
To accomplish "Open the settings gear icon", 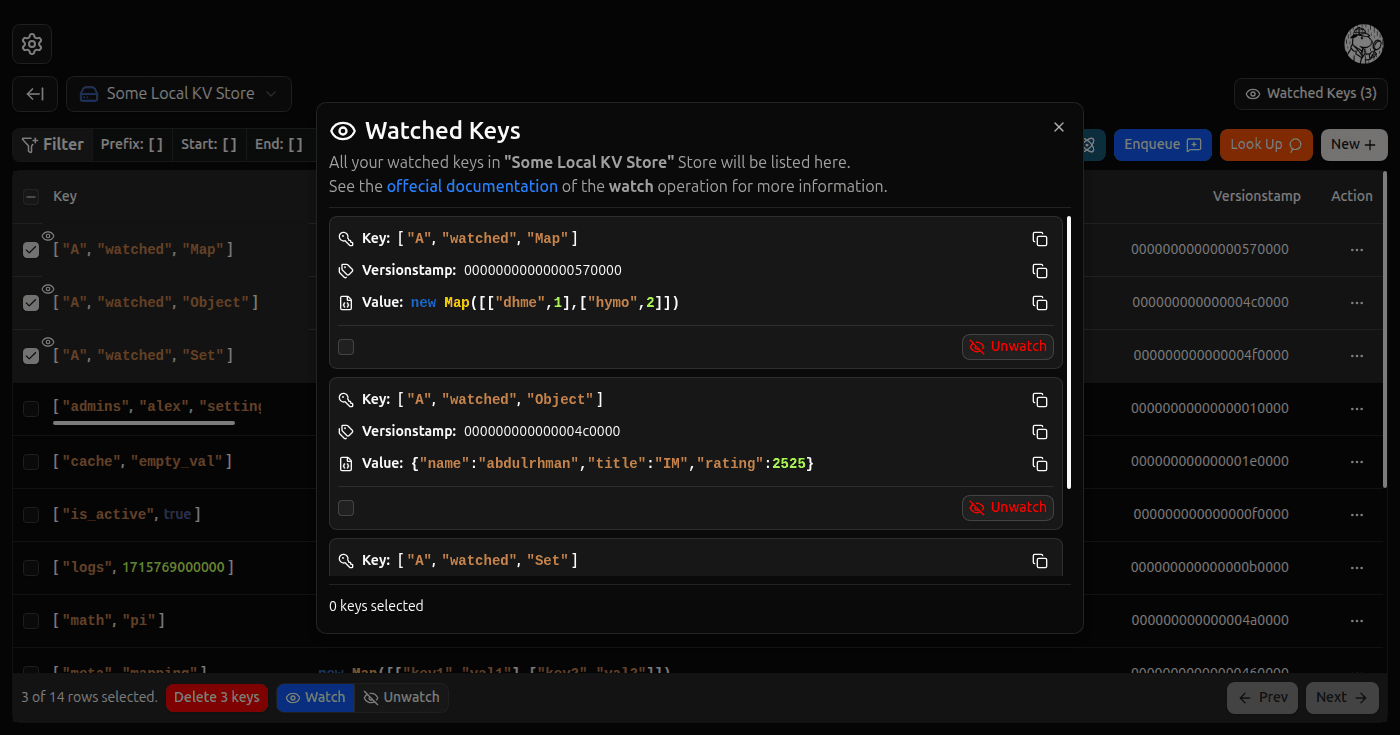I will click(x=32, y=44).
